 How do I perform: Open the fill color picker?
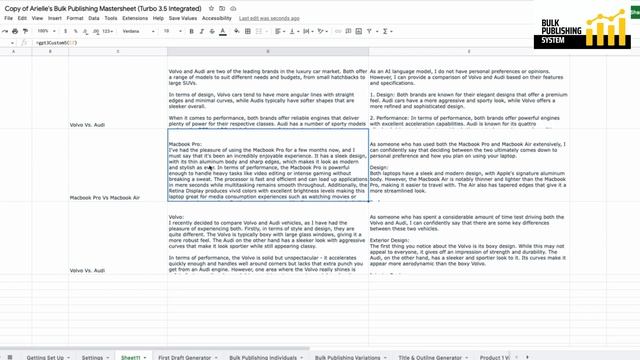click(x=237, y=31)
